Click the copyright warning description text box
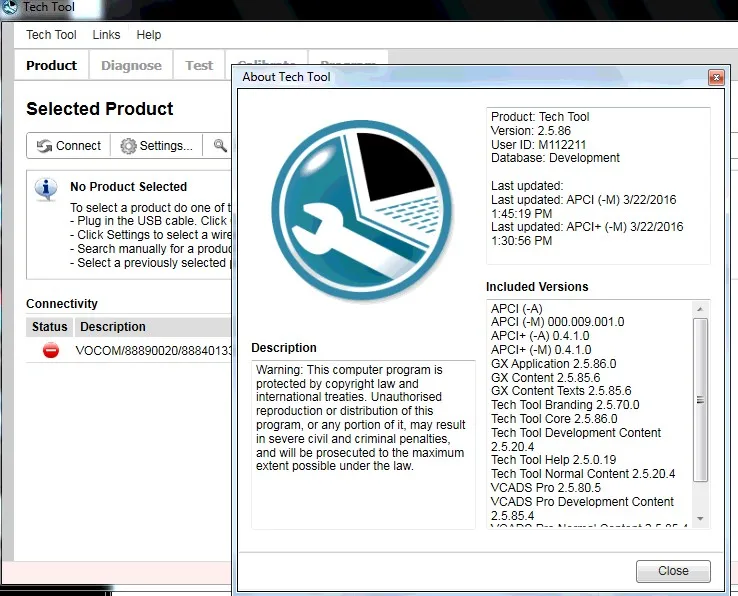This screenshot has width=738, height=596. (363, 445)
